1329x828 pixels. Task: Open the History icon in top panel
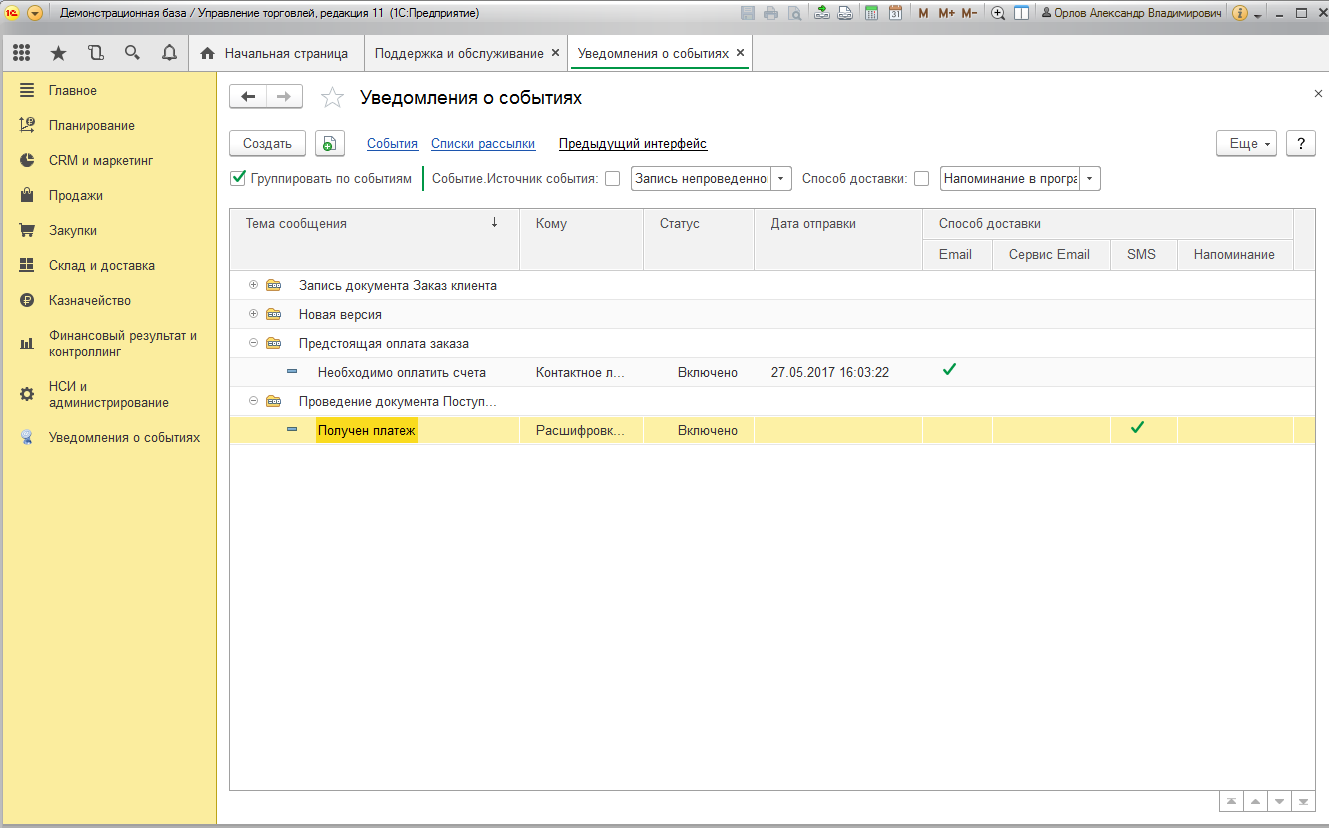click(x=95, y=53)
